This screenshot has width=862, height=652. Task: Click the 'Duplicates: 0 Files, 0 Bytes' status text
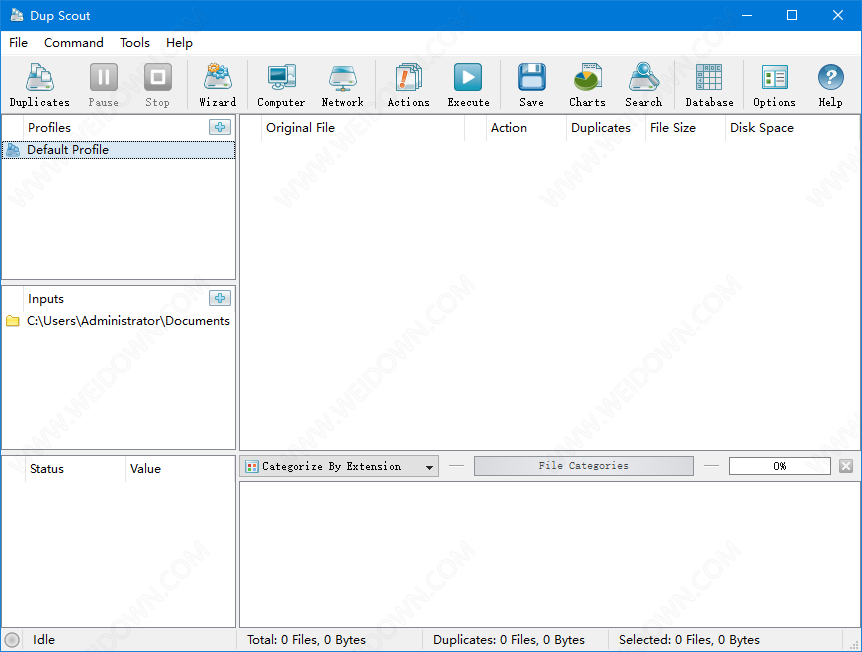[x=509, y=640]
